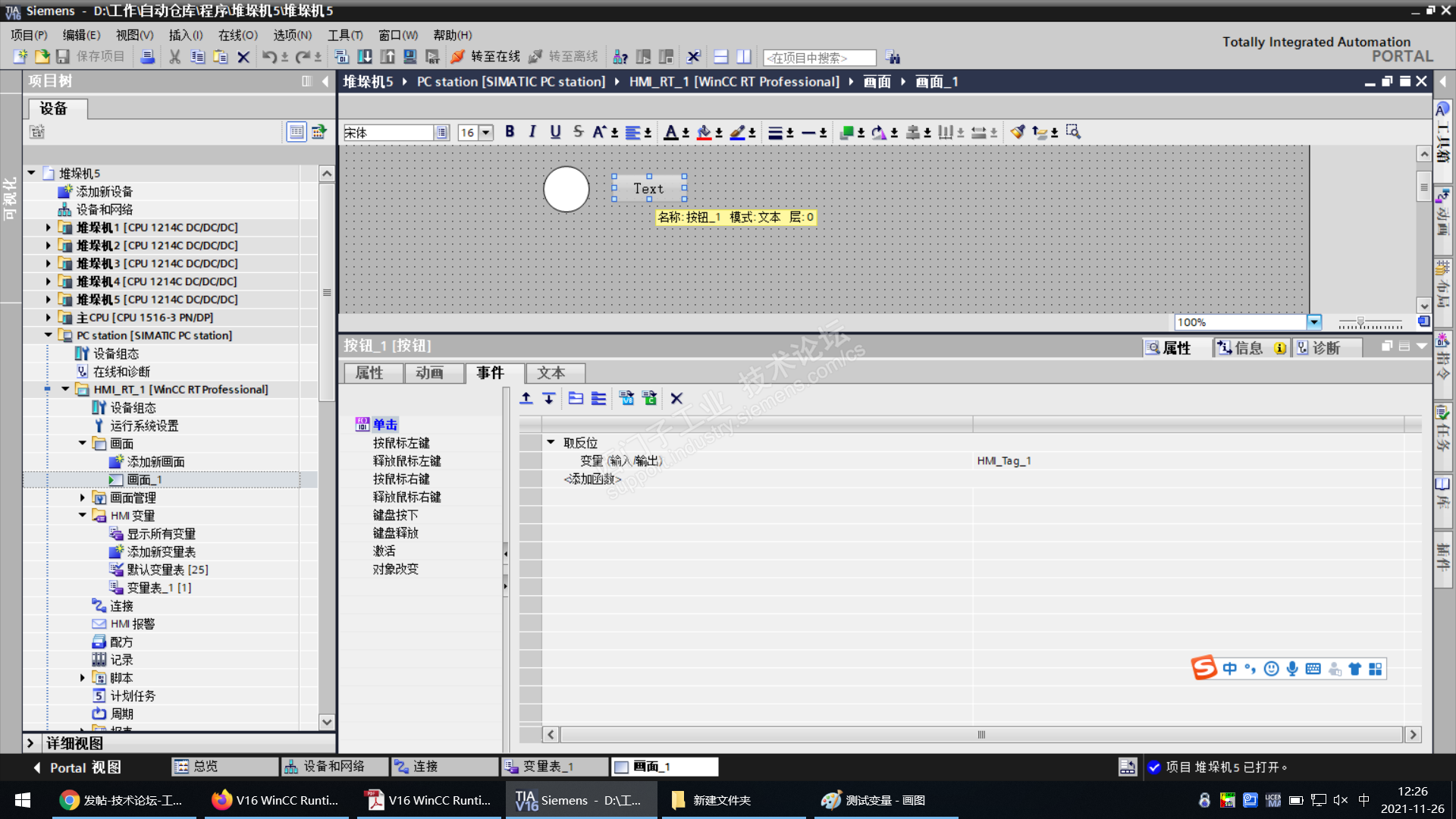The image size is (1456, 819).
Task: Open the font size 16 dropdown
Action: click(x=486, y=133)
